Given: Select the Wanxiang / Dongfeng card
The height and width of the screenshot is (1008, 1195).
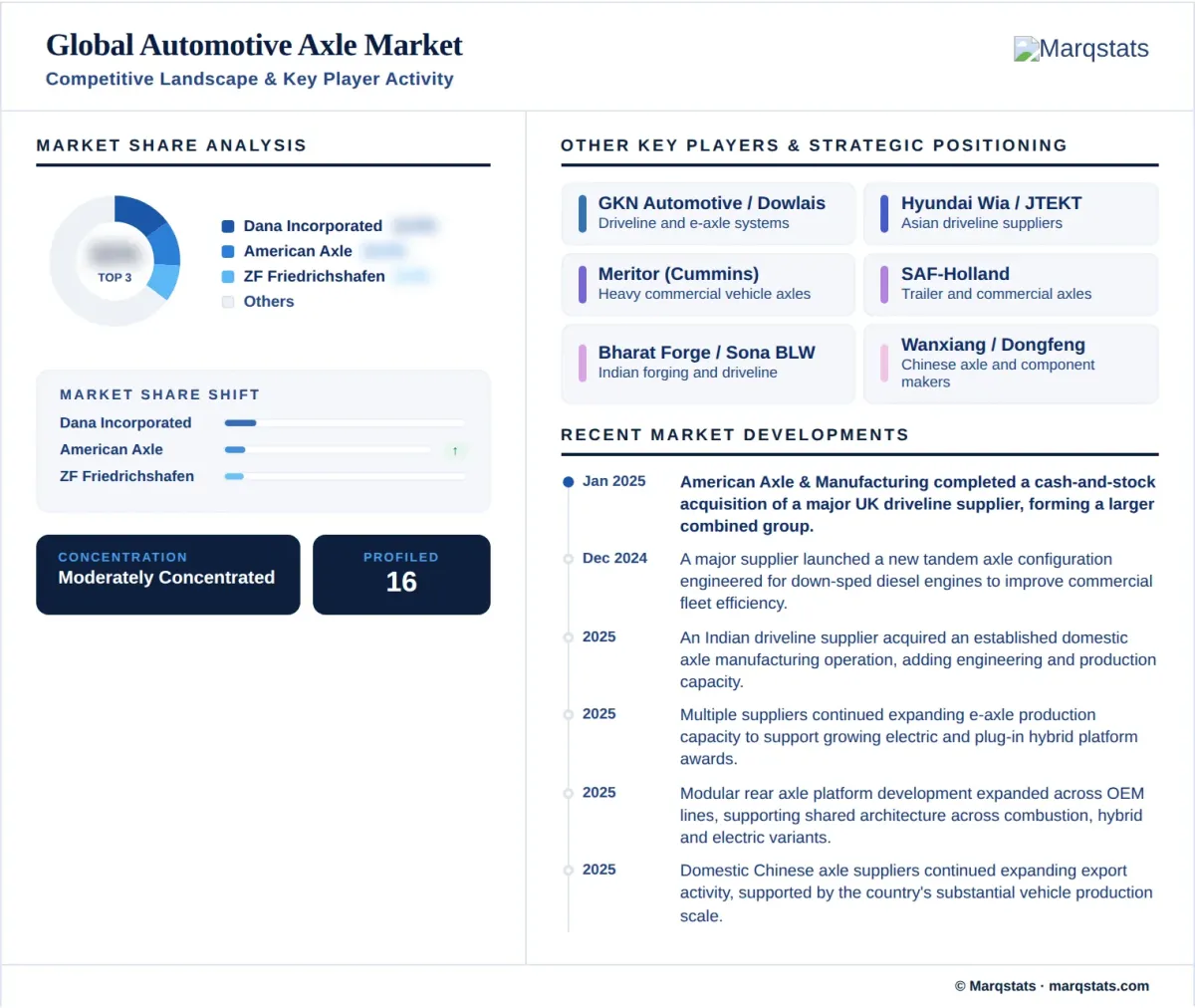Looking at the screenshot, I should 1011,364.
